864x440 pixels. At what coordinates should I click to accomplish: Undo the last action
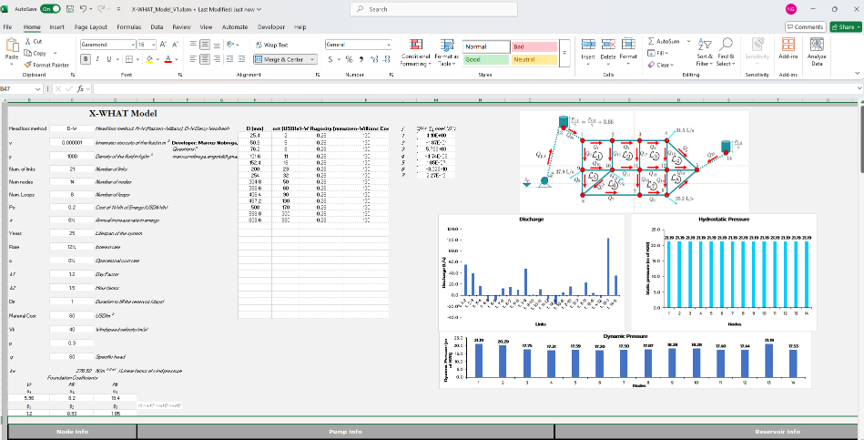pyautogui.click(x=83, y=9)
